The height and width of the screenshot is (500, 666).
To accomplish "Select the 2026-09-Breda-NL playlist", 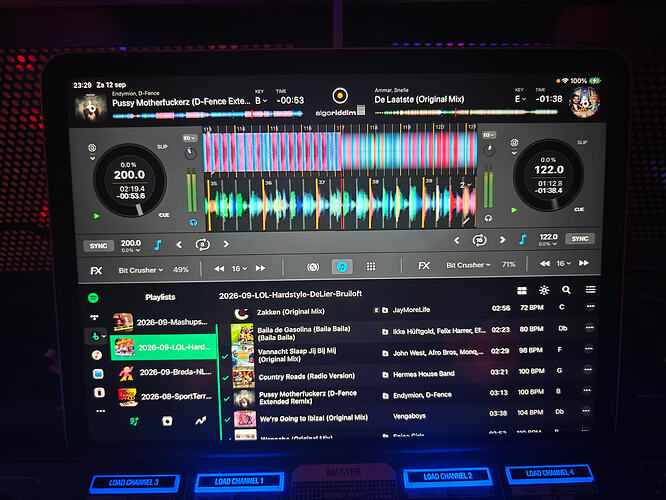I will pos(165,373).
